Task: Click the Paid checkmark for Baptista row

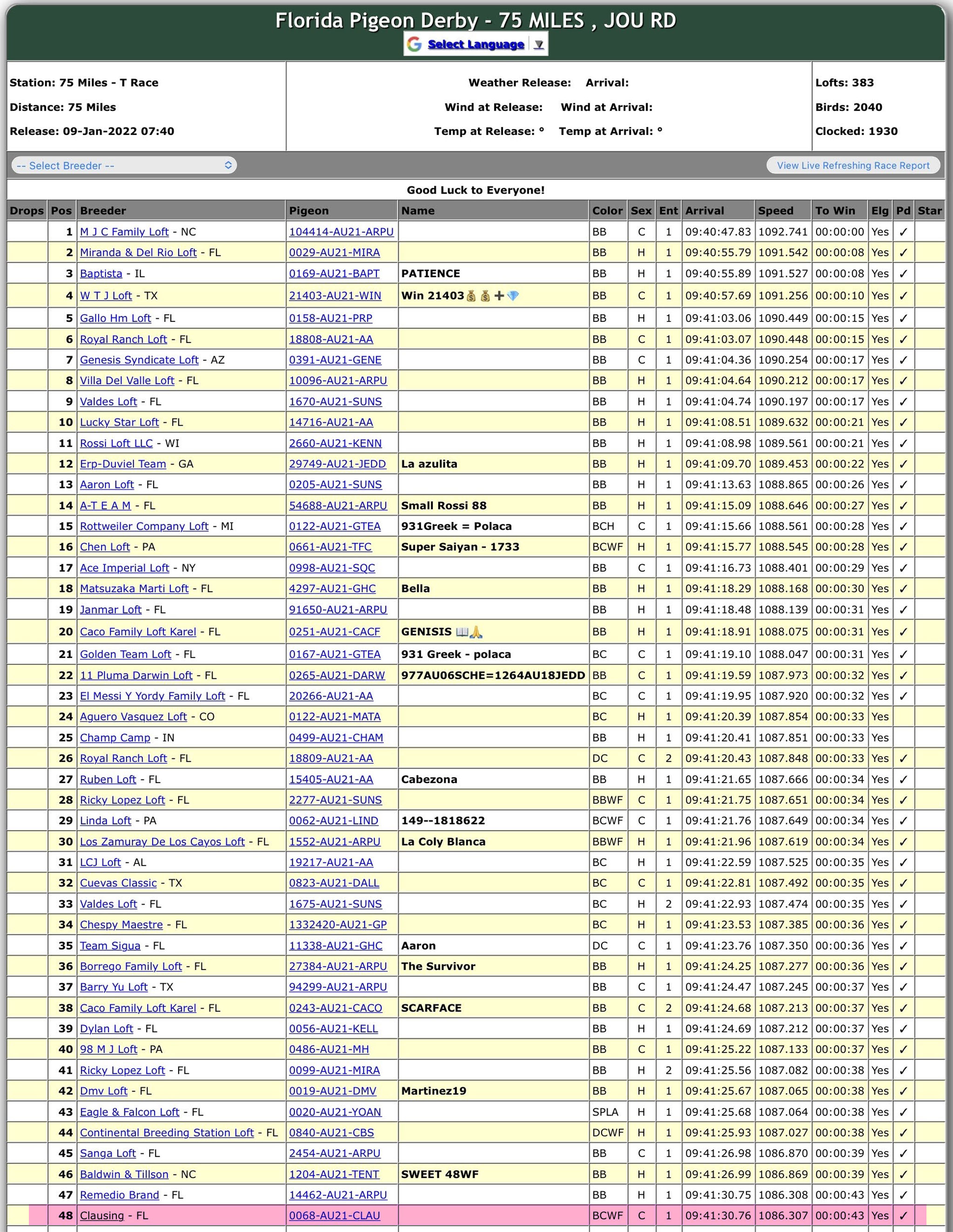Action: click(903, 274)
